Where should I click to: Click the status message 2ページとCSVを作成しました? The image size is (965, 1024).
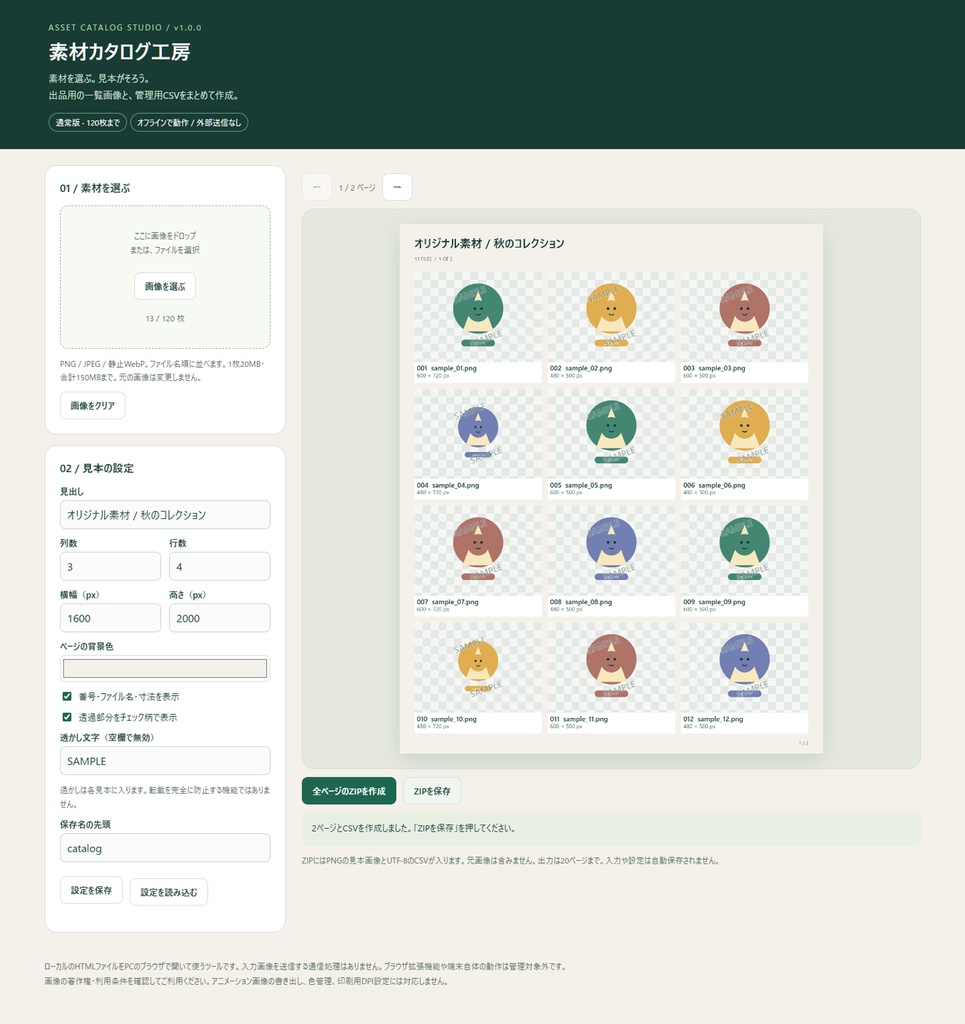point(611,828)
